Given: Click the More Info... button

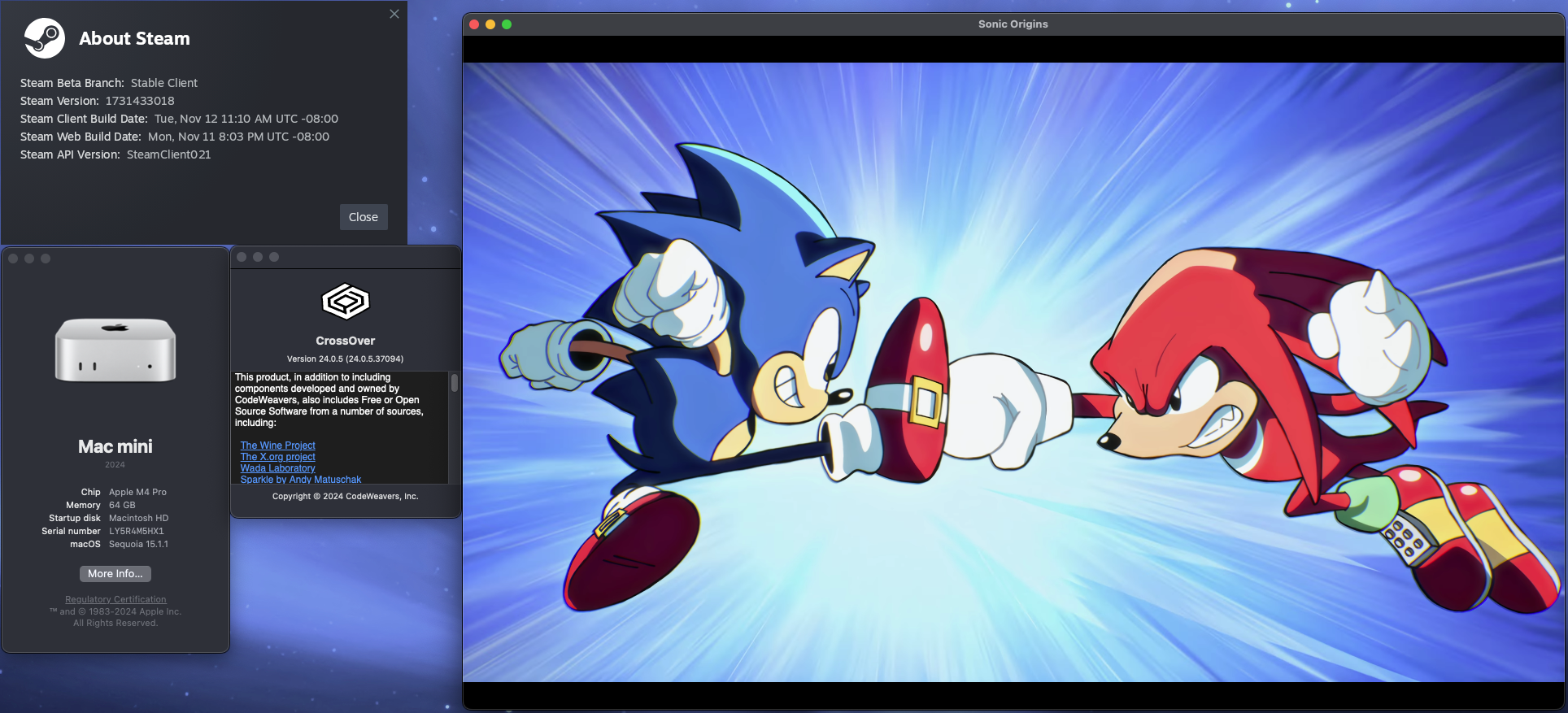Looking at the screenshot, I should click(115, 574).
